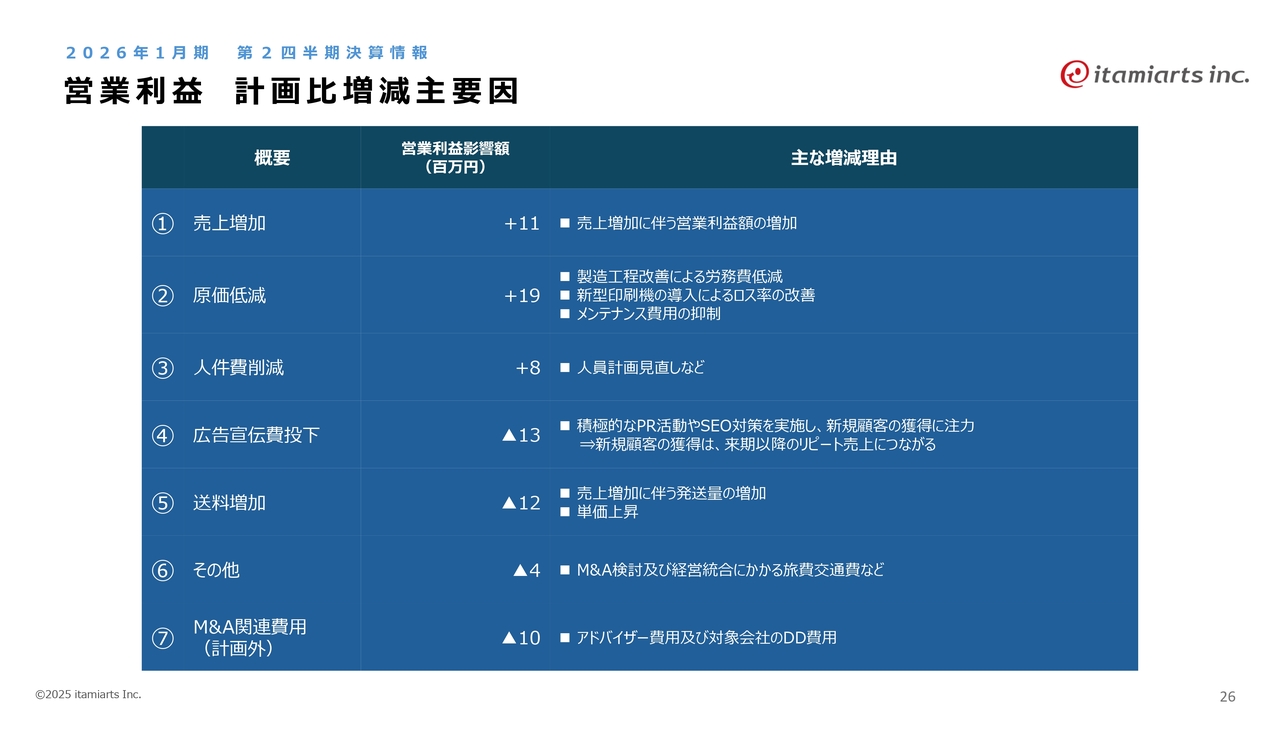Select the 概要 column header
1280x731 pixels.
272,158
